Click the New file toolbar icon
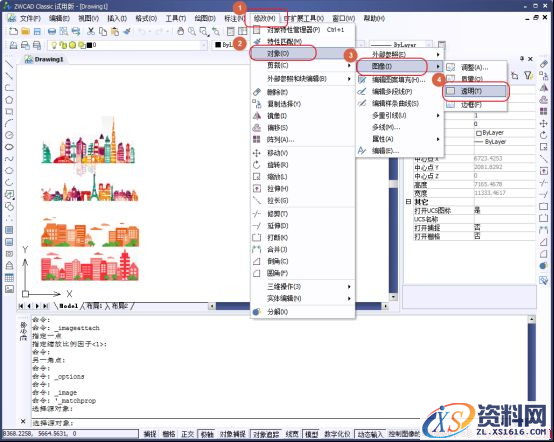Viewport: 554px width, 442px height. [x=13, y=31]
